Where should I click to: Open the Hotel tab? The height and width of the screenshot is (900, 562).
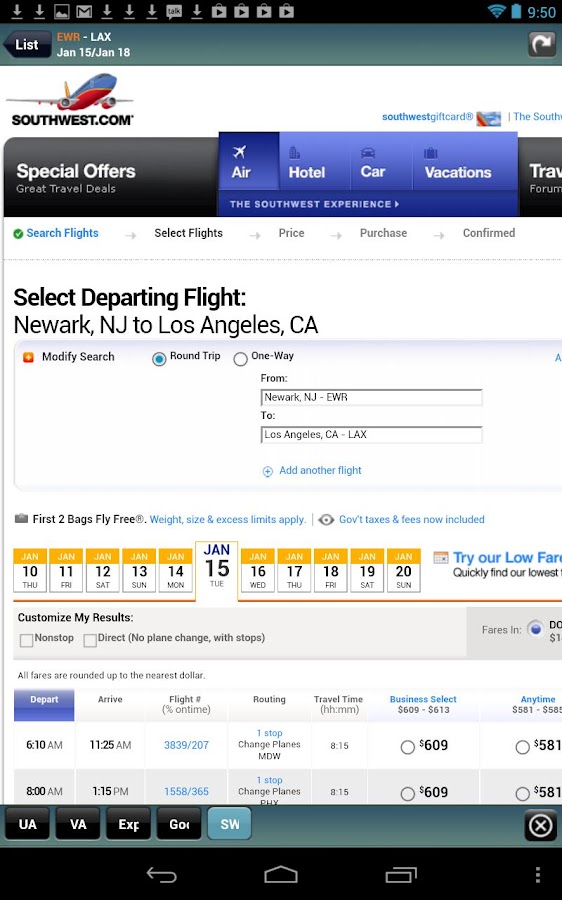(307, 162)
